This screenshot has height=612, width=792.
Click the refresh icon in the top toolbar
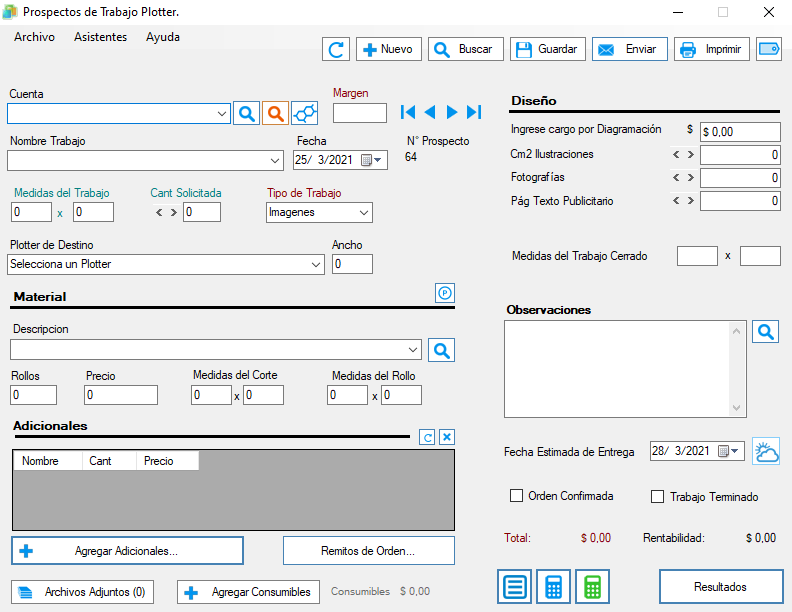tap(336, 49)
